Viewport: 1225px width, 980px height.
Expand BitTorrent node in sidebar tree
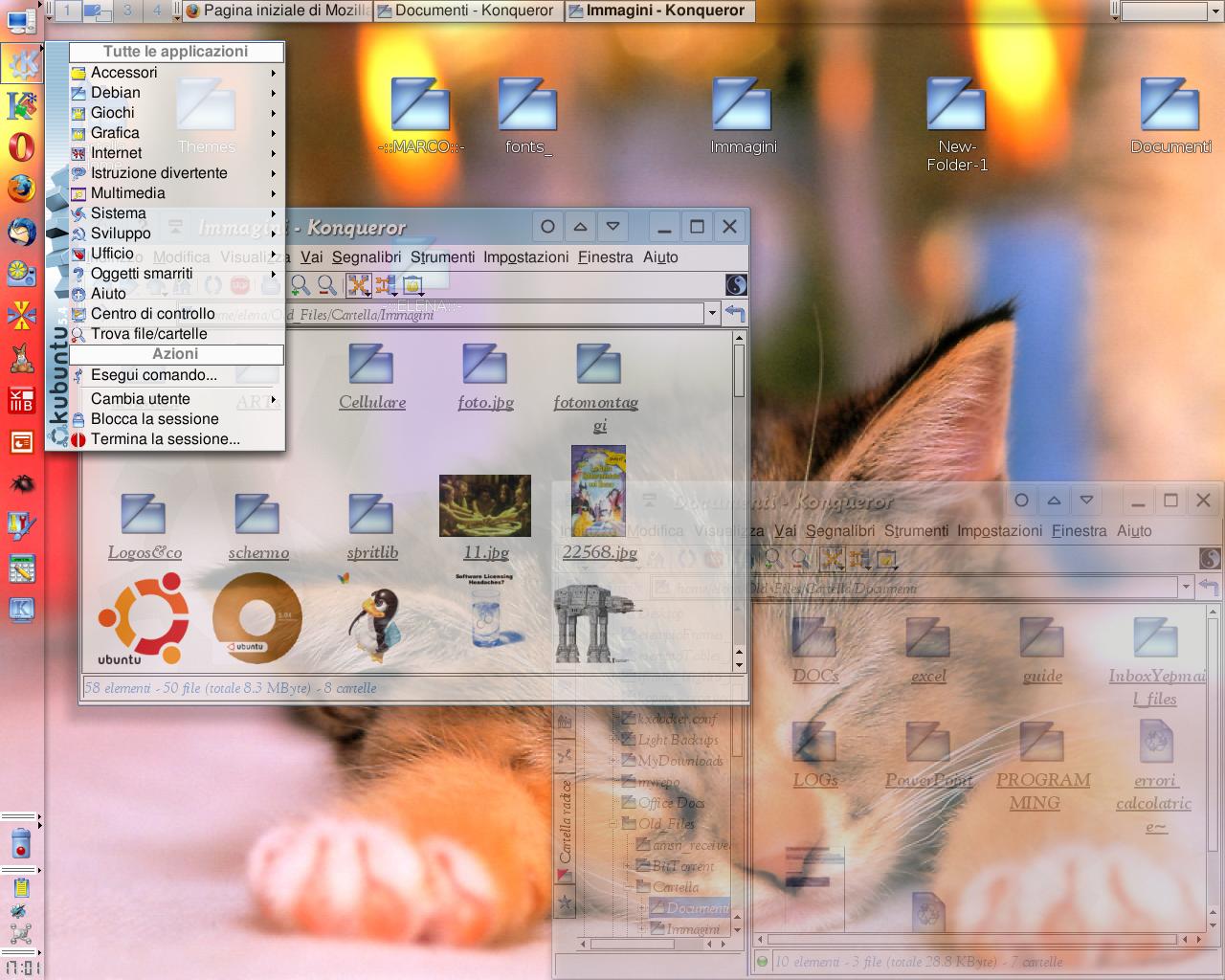629,865
